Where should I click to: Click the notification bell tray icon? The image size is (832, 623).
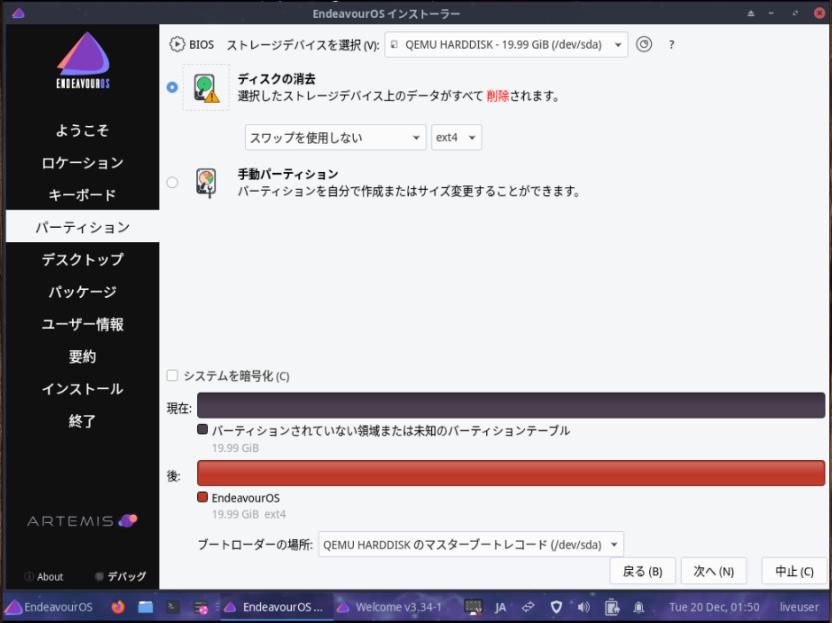tap(639, 607)
